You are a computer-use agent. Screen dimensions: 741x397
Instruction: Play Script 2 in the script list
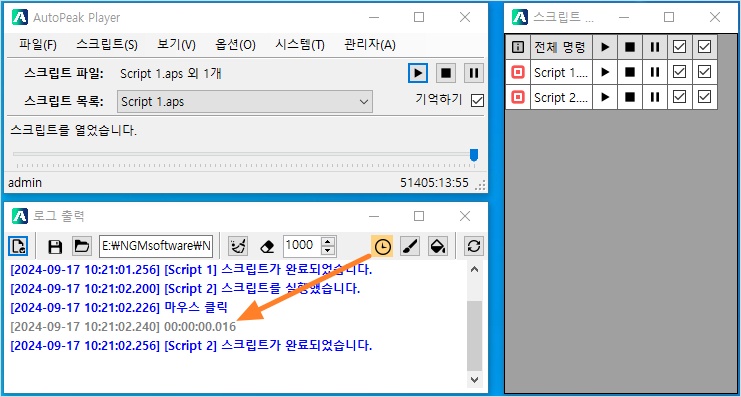[605, 97]
